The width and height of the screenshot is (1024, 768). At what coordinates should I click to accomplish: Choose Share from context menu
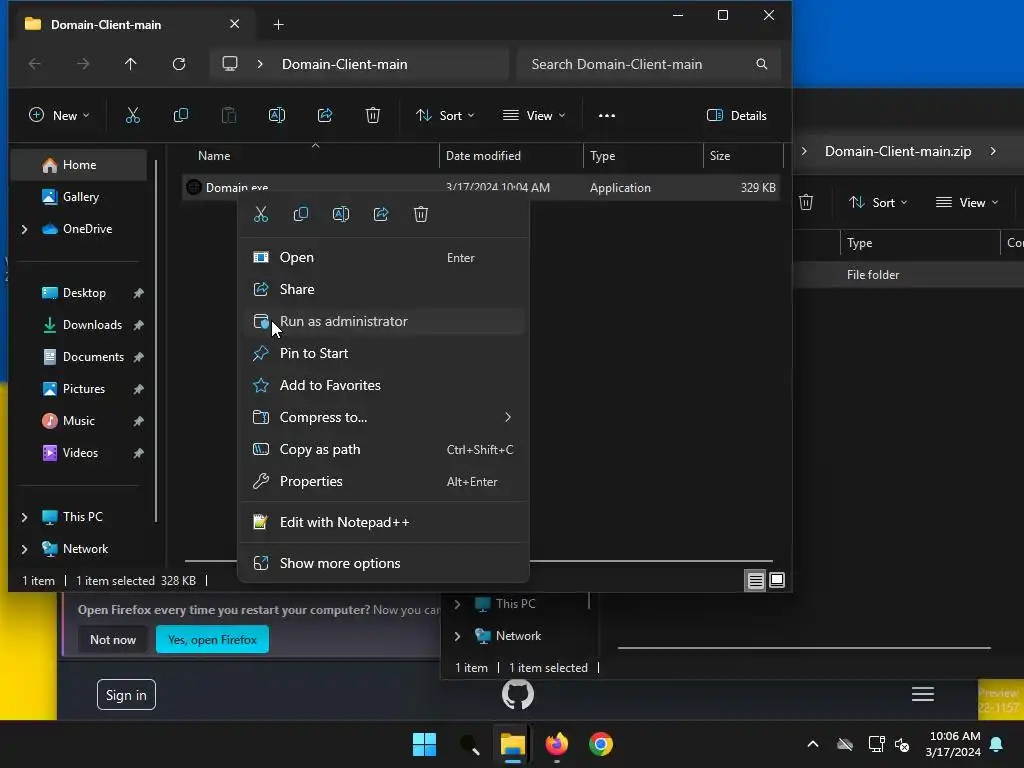click(383, 289)
